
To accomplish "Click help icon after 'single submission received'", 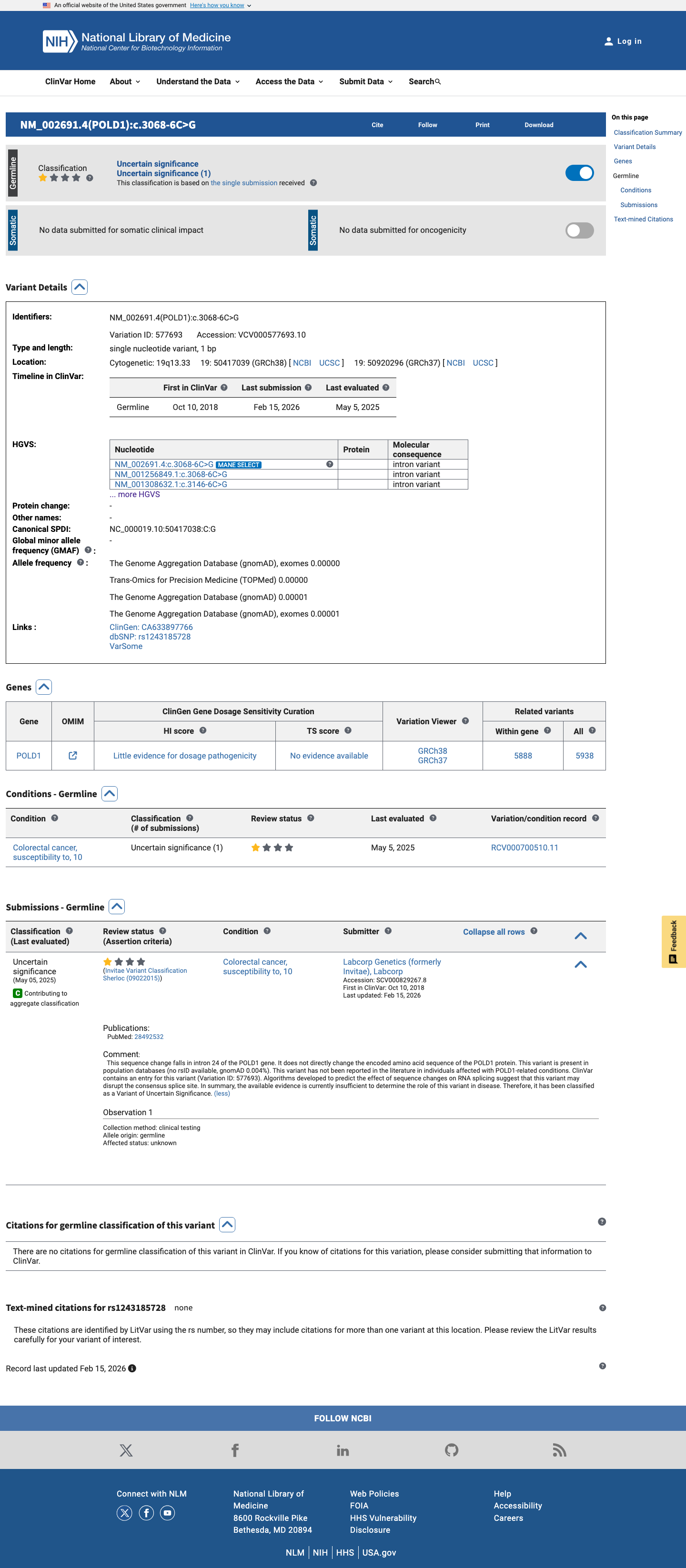I will pyautogui.click(x=313, y=183).
